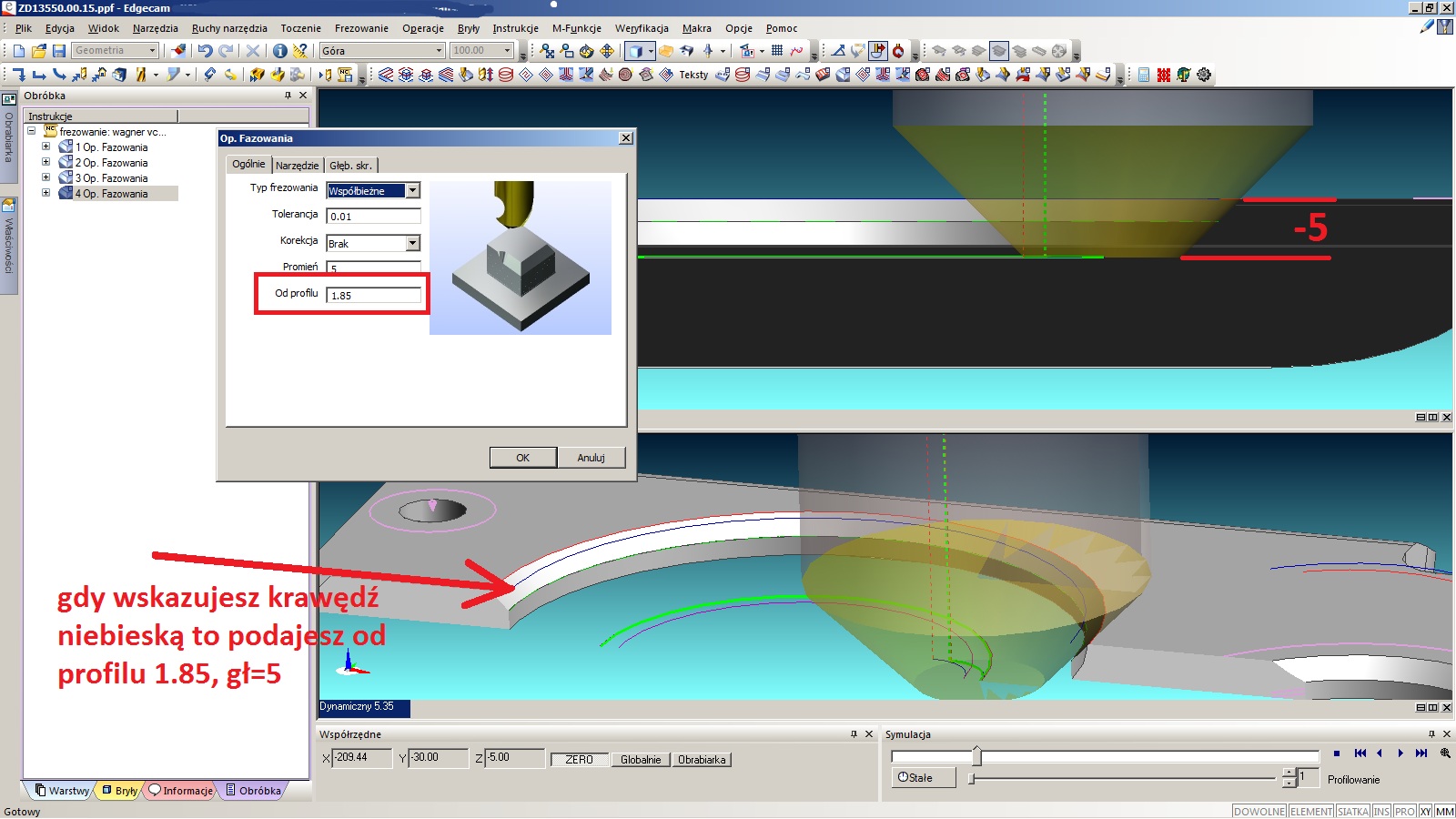Collapse the frezowanie: wagner vc root node
This screenshot has width=1456, height=819.
(x=32, y=131)
